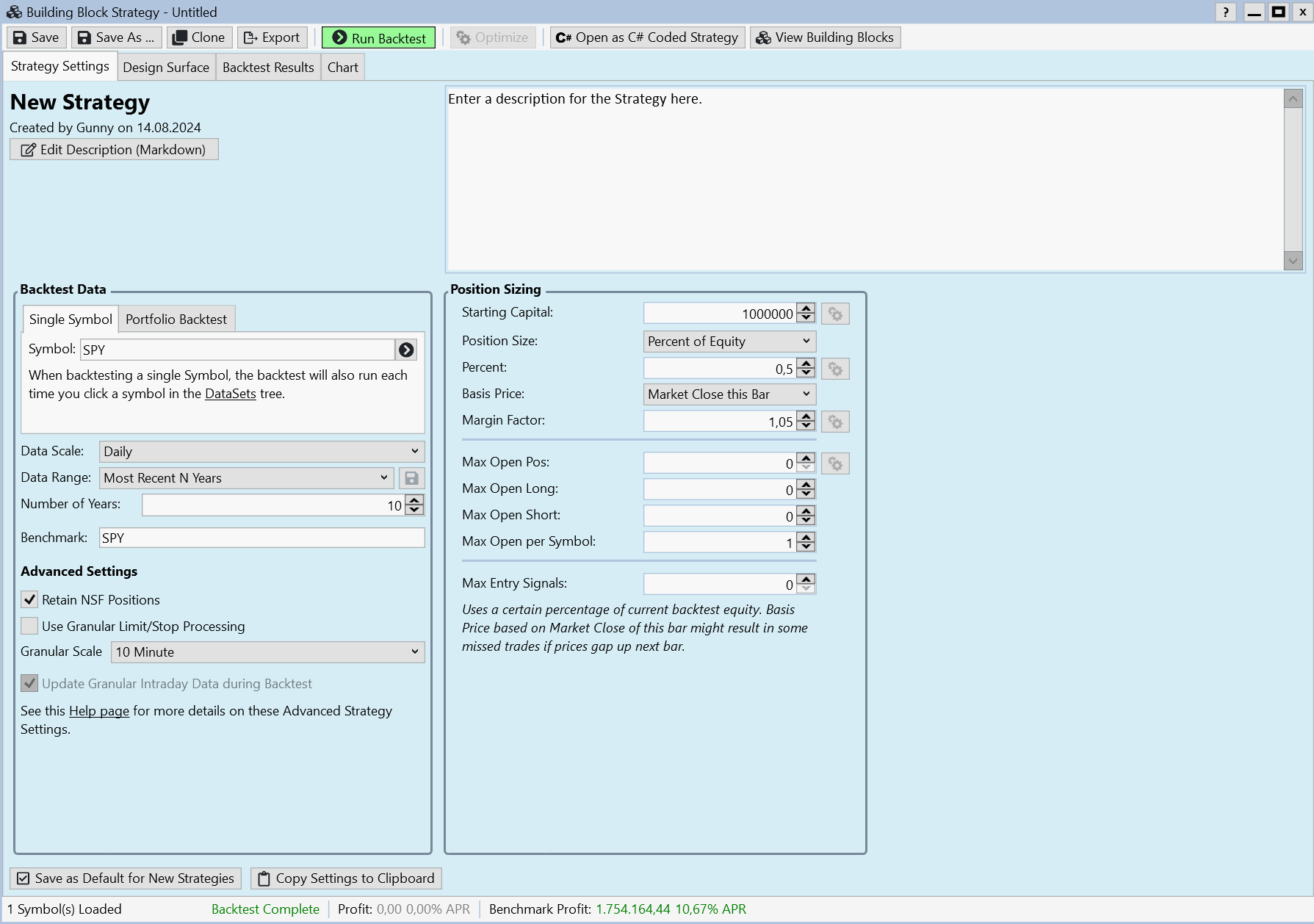
Task: Increase Margin Factor with up arrow
Action: (806, 416)
